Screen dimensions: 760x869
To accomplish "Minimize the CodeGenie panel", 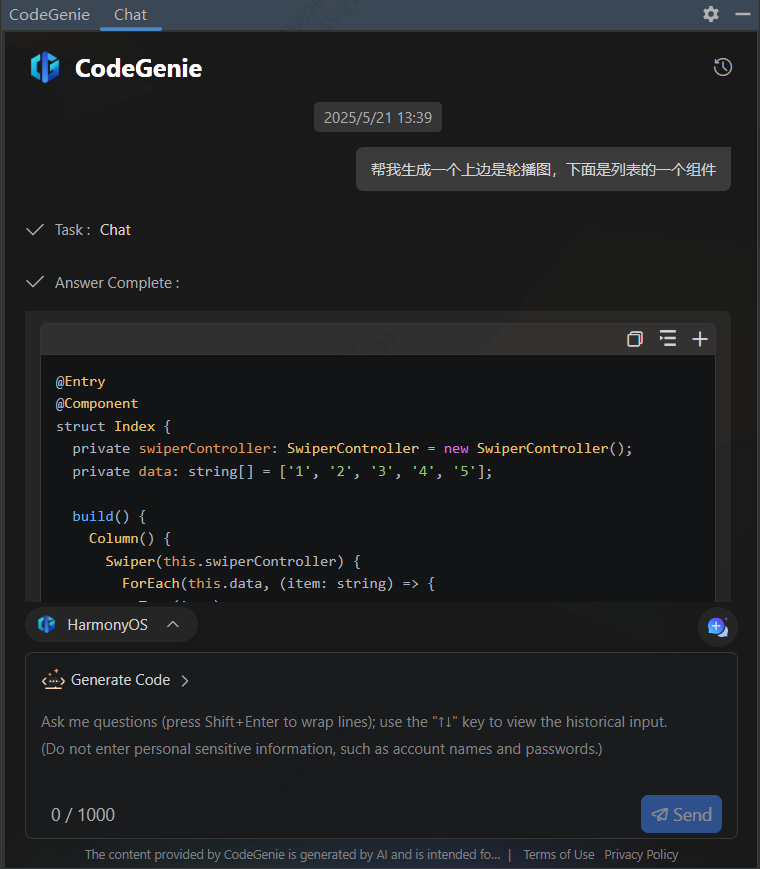I will tap(743, 14).
